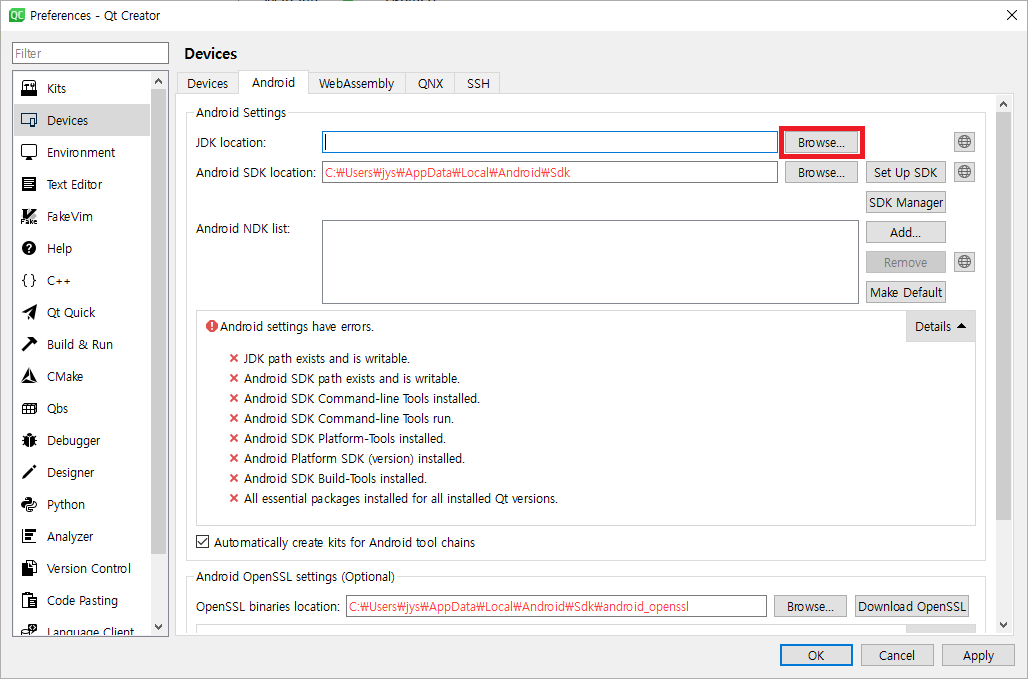Switch to the QNX tab
1028x679 pixels.
[x=430, y=83]
